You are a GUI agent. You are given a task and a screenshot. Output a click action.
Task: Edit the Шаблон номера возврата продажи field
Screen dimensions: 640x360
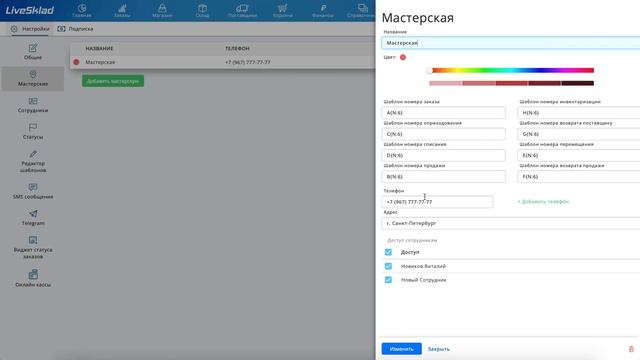tap(579, 176)
